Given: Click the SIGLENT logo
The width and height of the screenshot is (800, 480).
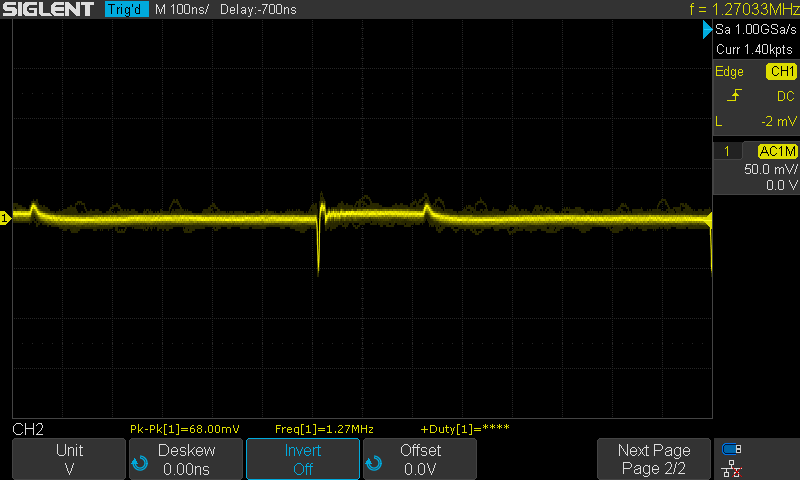Looking at the screenshot, I should pyautogui.click(x=48, y=9).
